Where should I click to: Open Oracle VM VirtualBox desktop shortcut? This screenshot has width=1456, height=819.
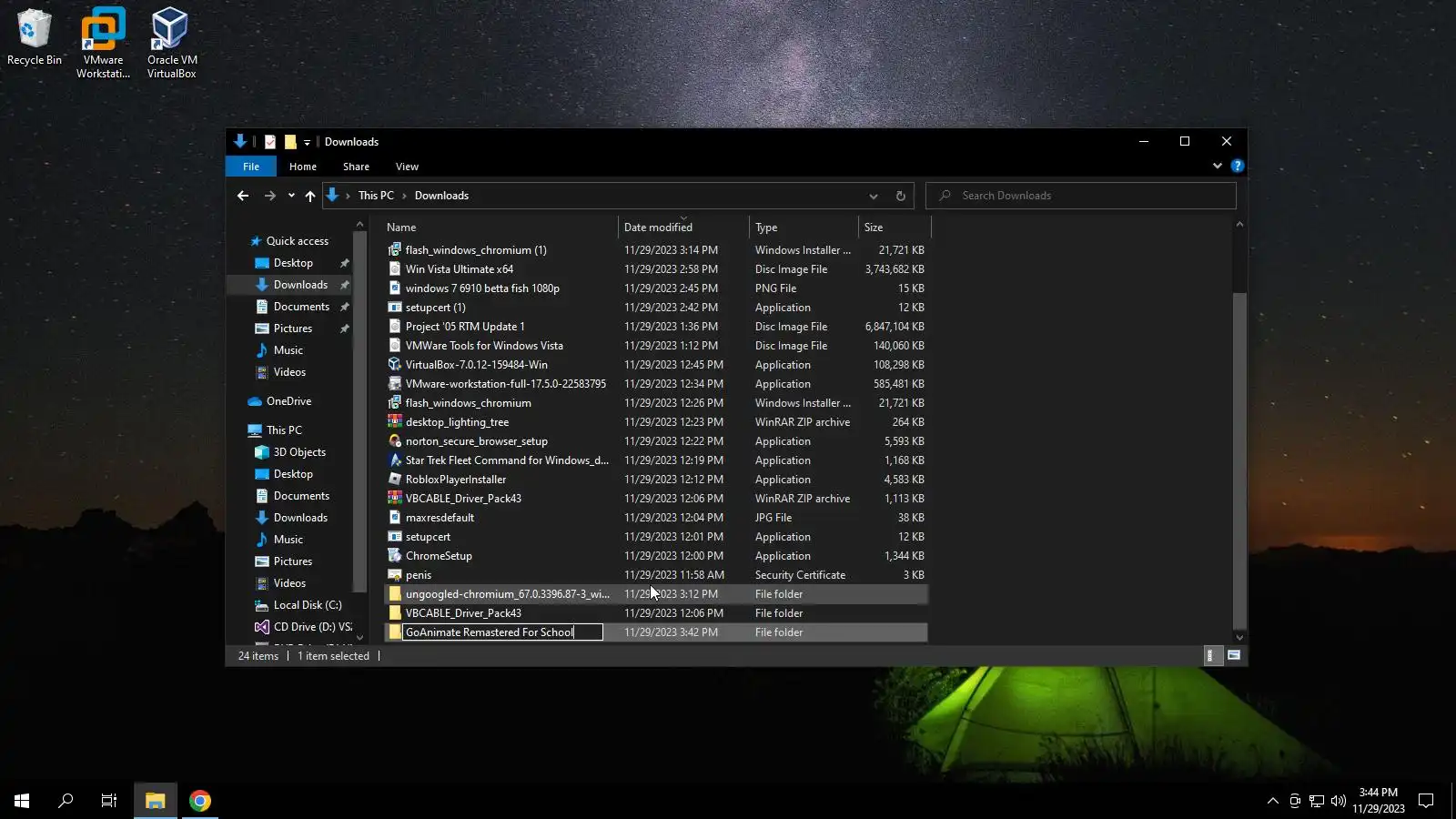click(171, 42)
